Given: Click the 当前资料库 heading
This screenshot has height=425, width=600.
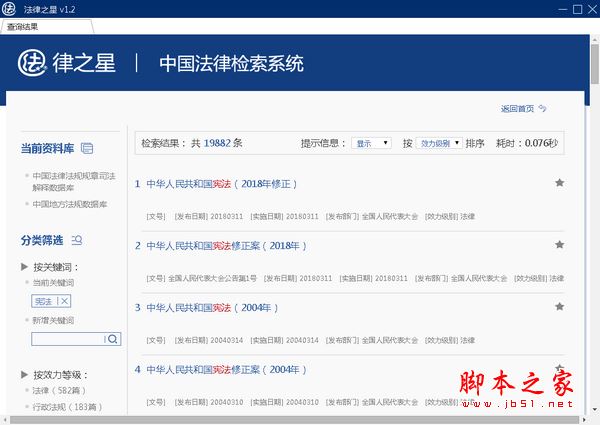Looking at the screenshot, I should (47, 148).
